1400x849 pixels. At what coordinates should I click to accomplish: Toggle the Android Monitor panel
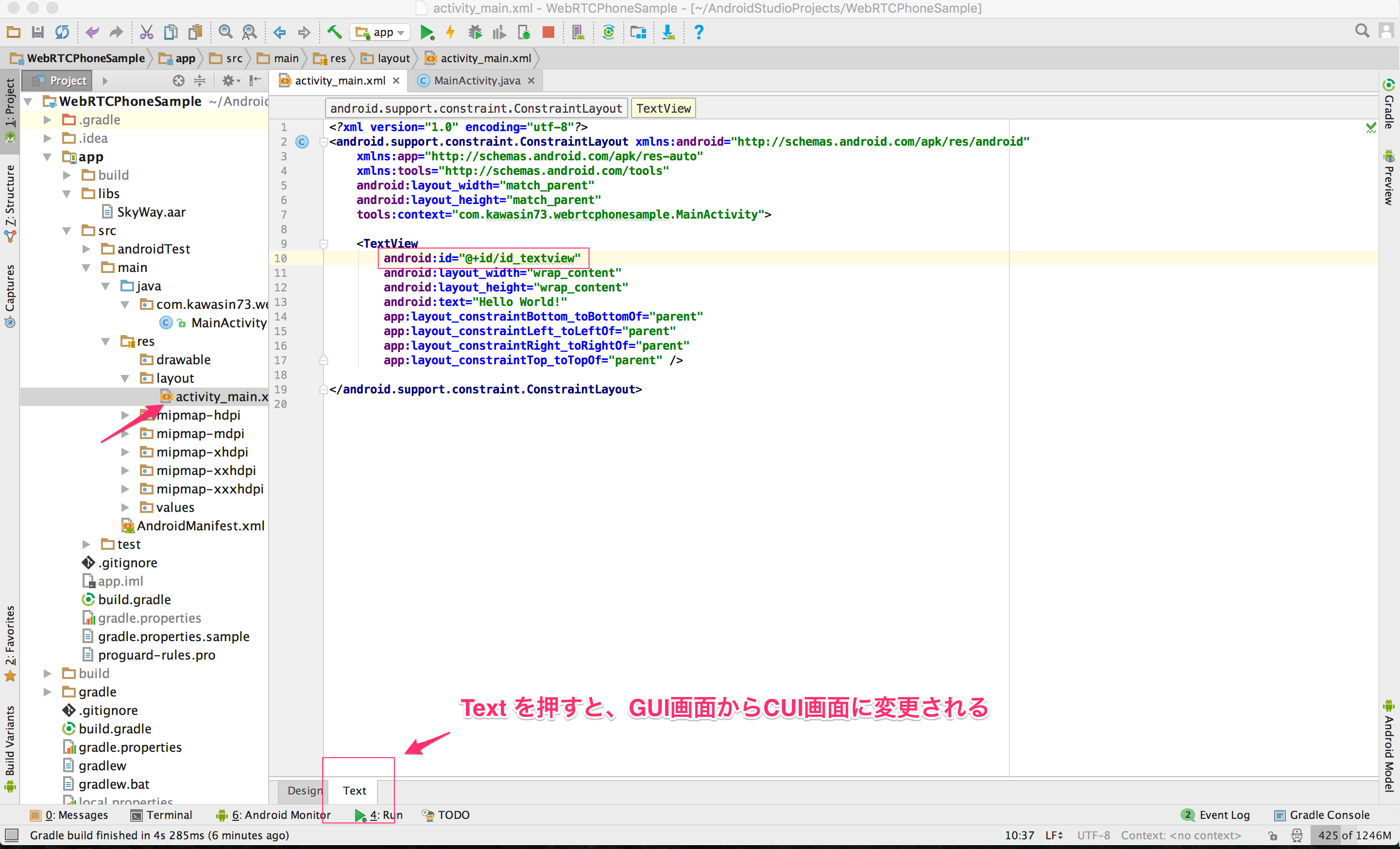pyautogui.click(x=278, y=815)
